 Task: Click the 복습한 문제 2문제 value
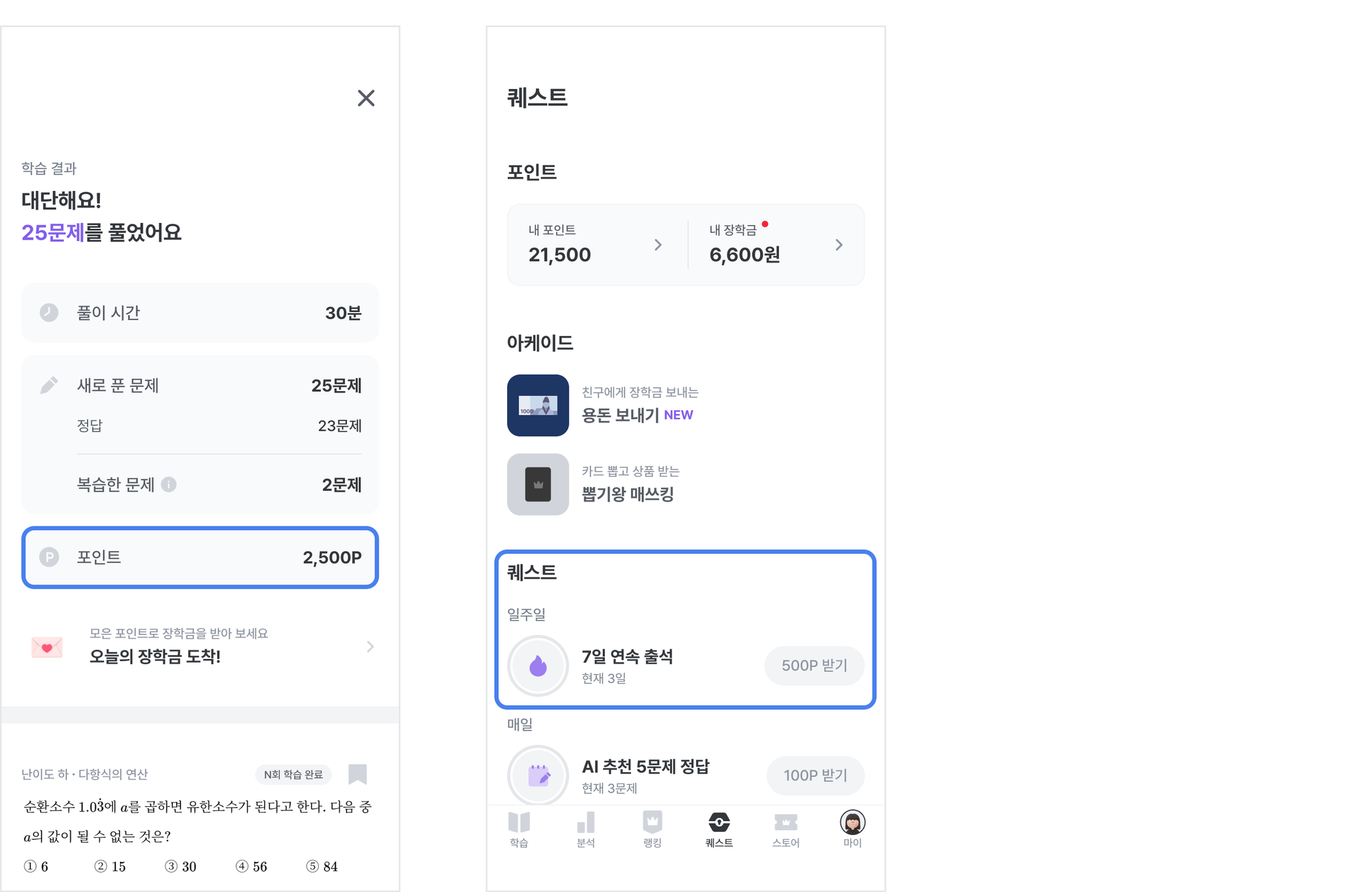(342, 485)
